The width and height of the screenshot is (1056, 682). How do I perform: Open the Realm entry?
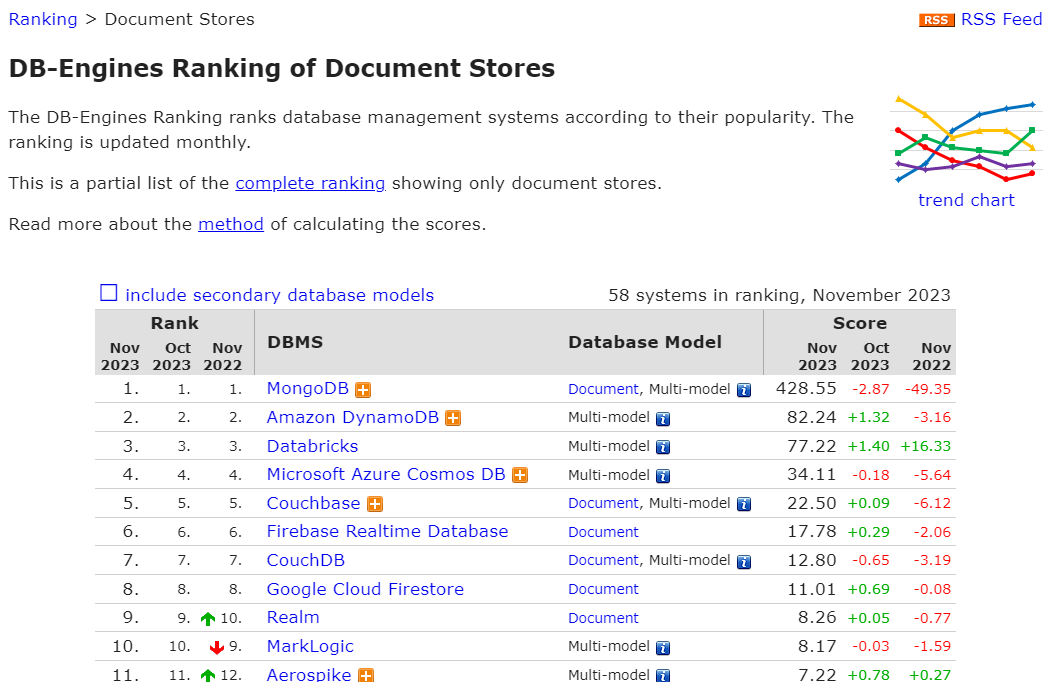[x=293, y=617]
